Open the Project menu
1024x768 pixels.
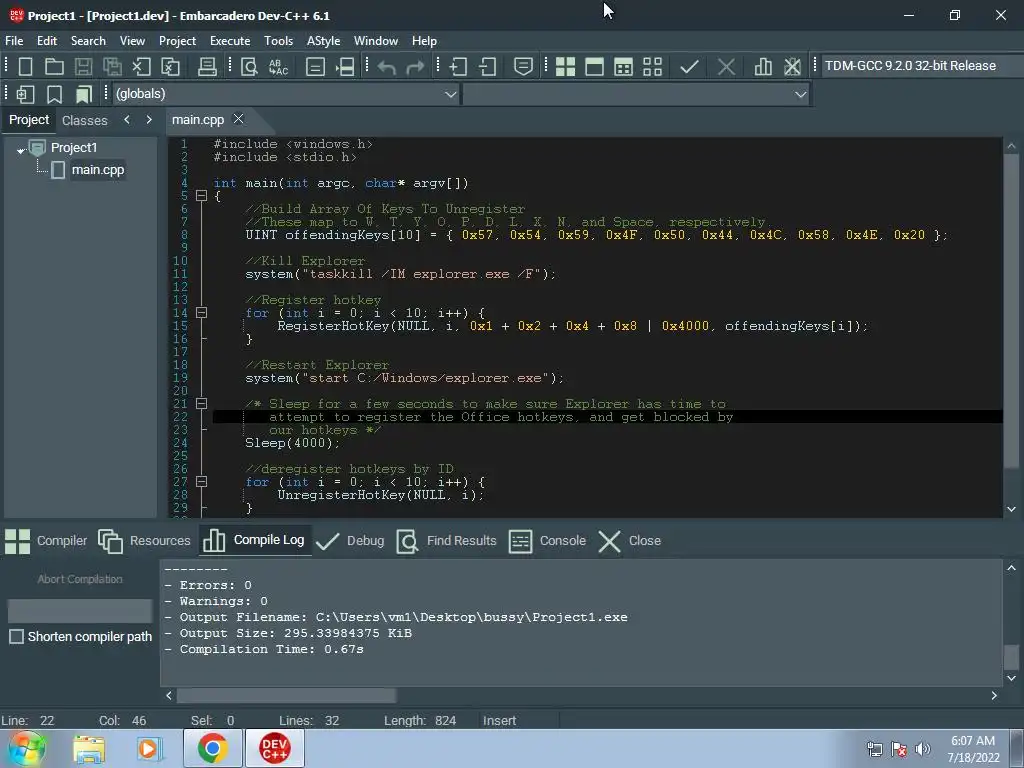tap(177, 40)
